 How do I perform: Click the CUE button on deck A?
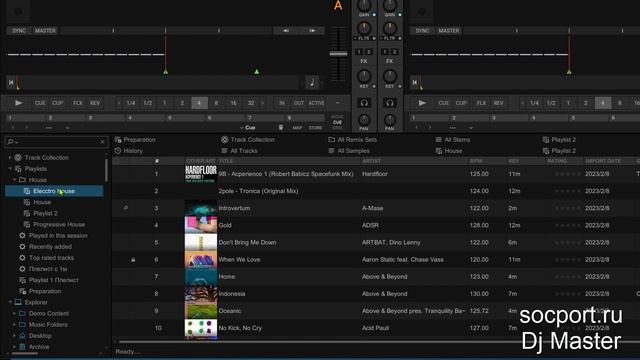point(40,103)
